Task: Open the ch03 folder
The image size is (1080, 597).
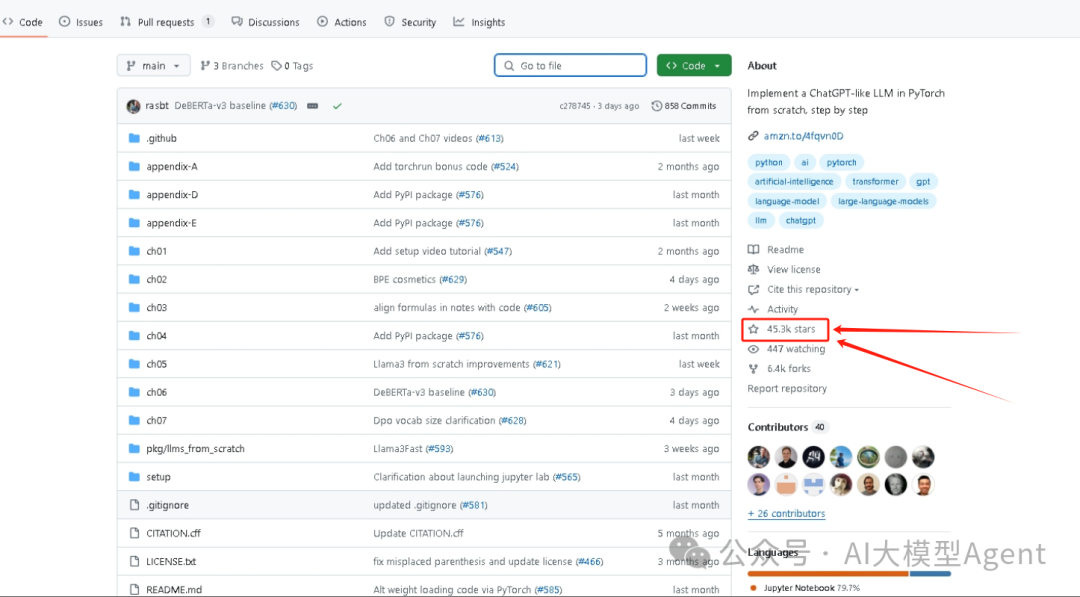Action: tap(156, 307)
